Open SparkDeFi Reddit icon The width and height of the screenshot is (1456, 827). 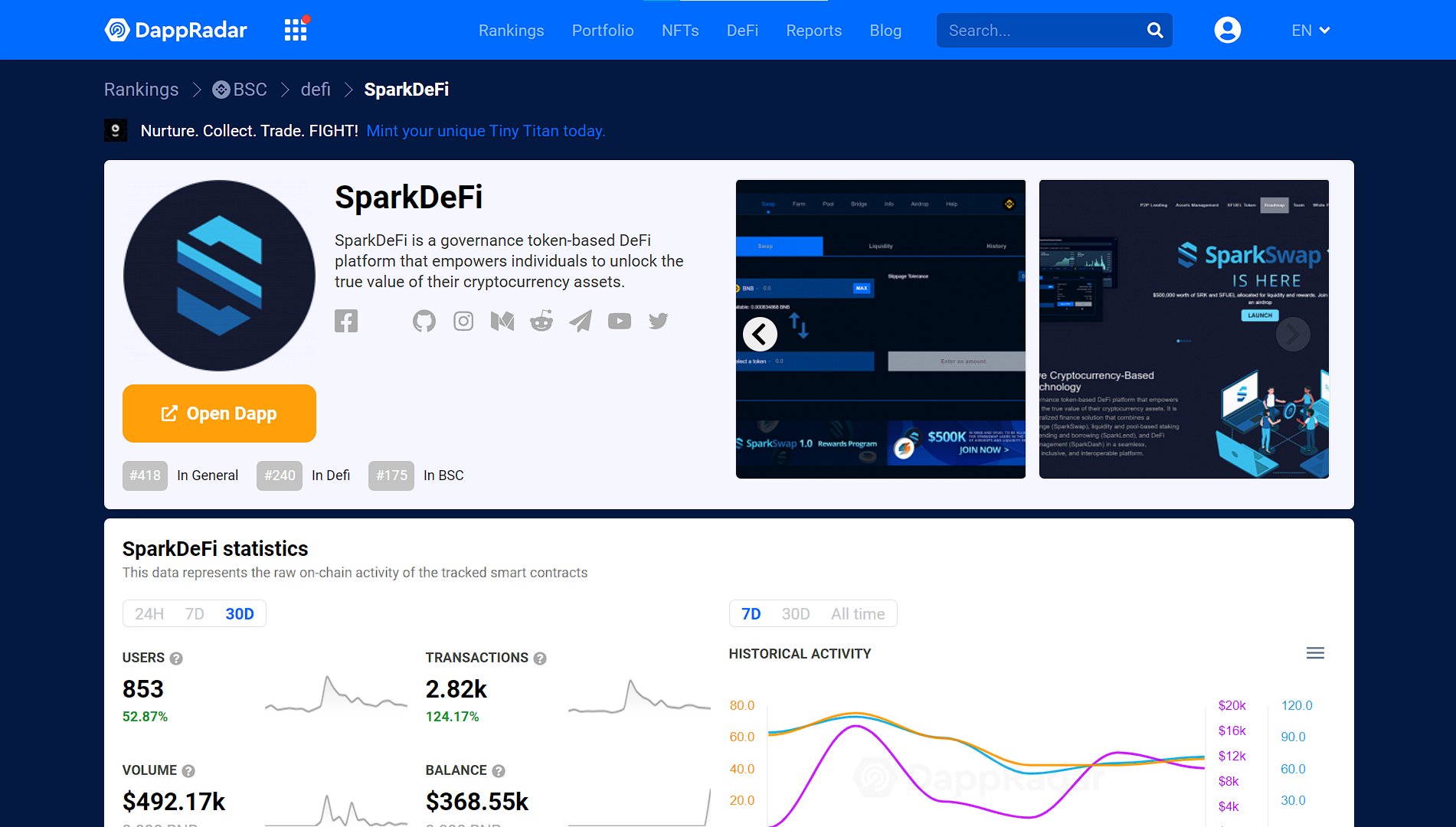[x=542, y=321]
